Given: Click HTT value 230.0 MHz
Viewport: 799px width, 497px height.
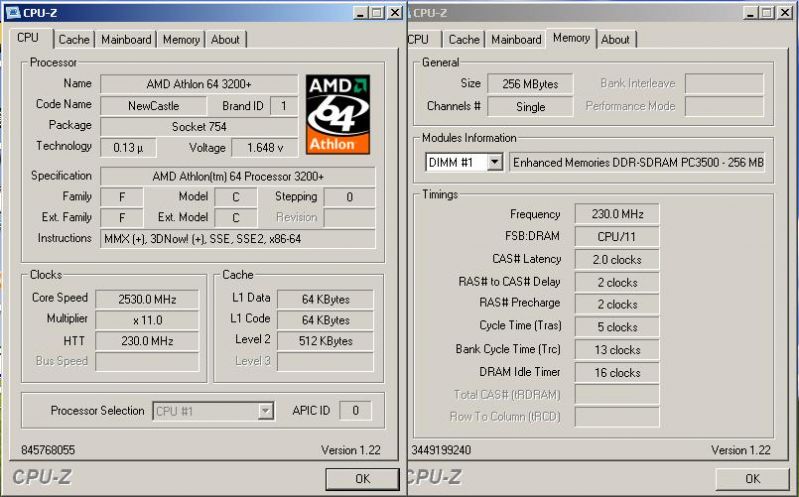Looking at the screenshot, I should click(147, 341).
